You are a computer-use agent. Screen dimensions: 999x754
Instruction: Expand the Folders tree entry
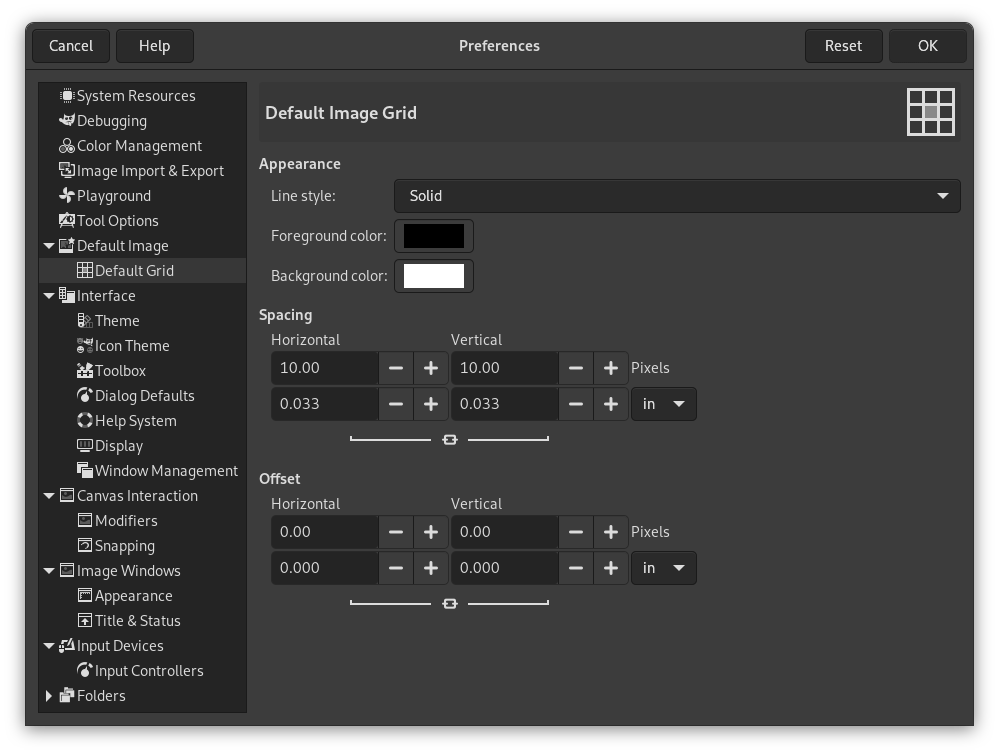click(x=49, y=695)
